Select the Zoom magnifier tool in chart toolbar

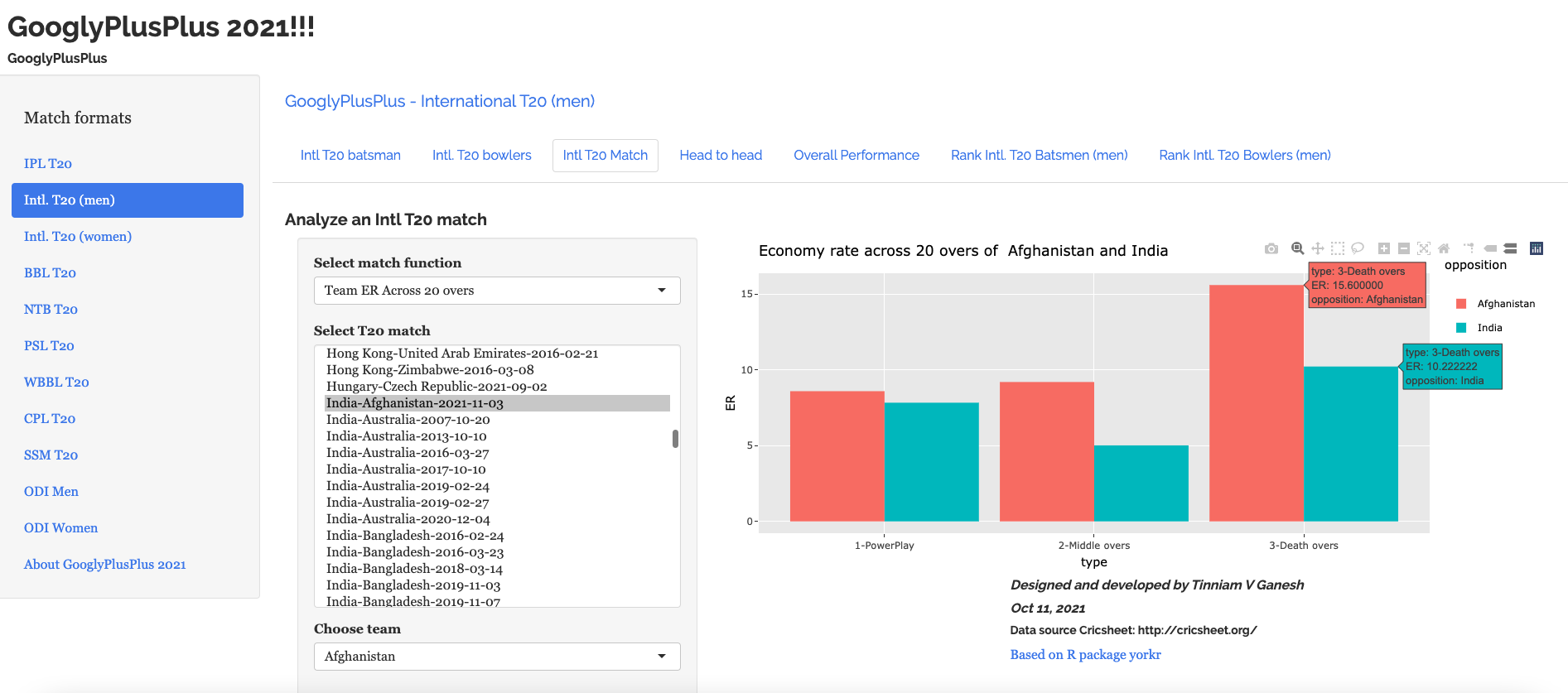click(x=1298, y=248)
